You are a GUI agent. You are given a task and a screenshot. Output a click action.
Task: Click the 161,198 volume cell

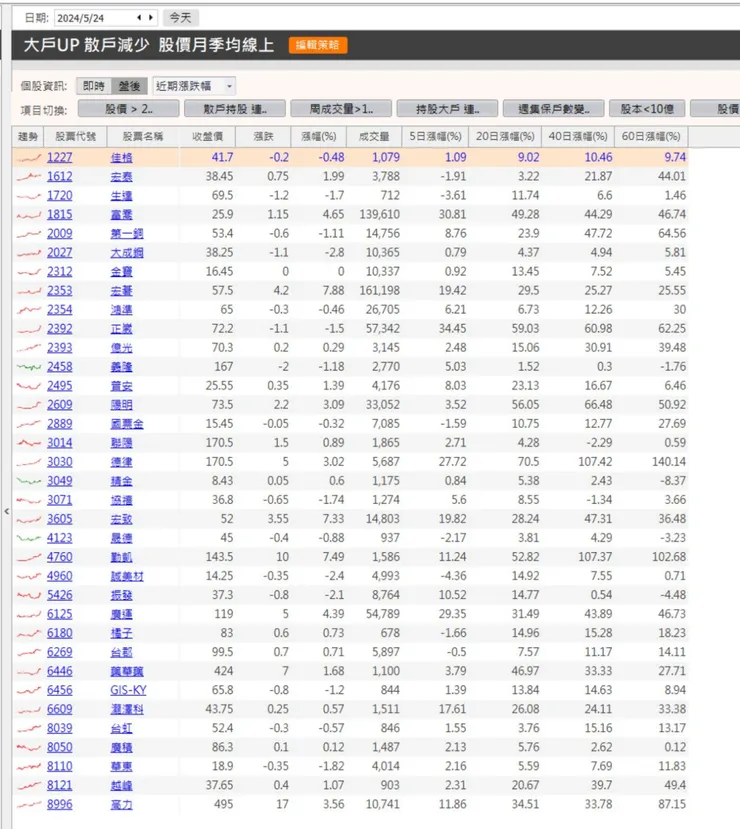tap(380, 291)
